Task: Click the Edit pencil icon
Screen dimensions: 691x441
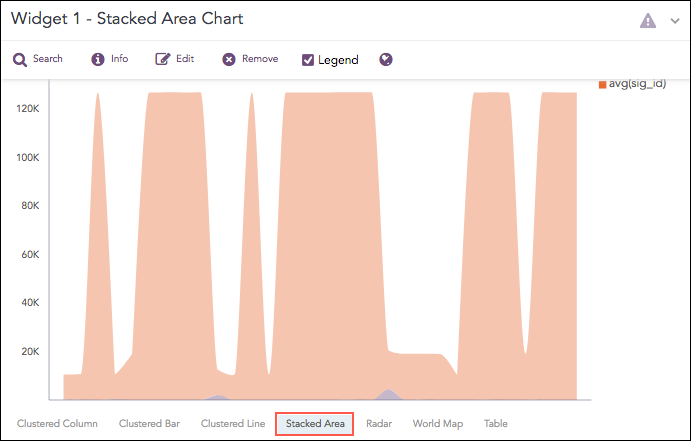Action: click(x=163, y=60)
